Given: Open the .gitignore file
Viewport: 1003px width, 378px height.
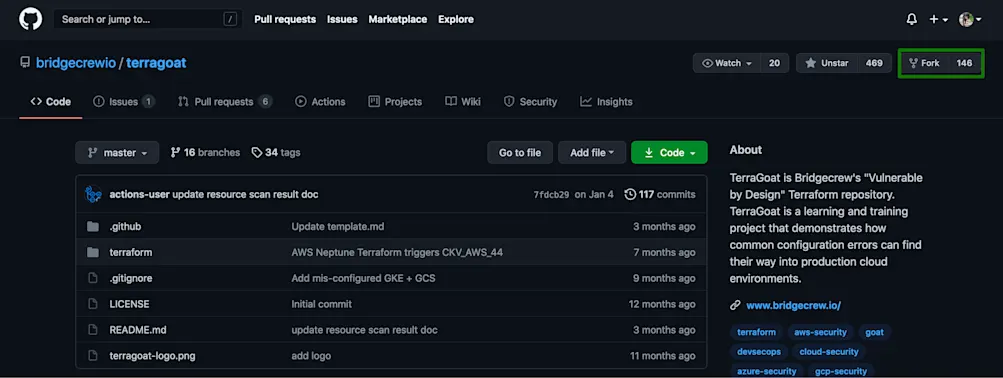Looking at the screenshot, I should pos(130,278).
